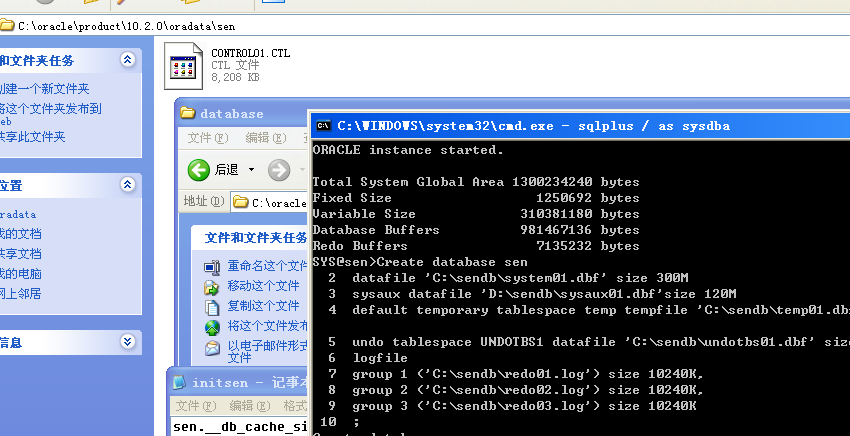Open the Edit menu in initsen Notepad

pyautogui.click(x=249, y=406)
